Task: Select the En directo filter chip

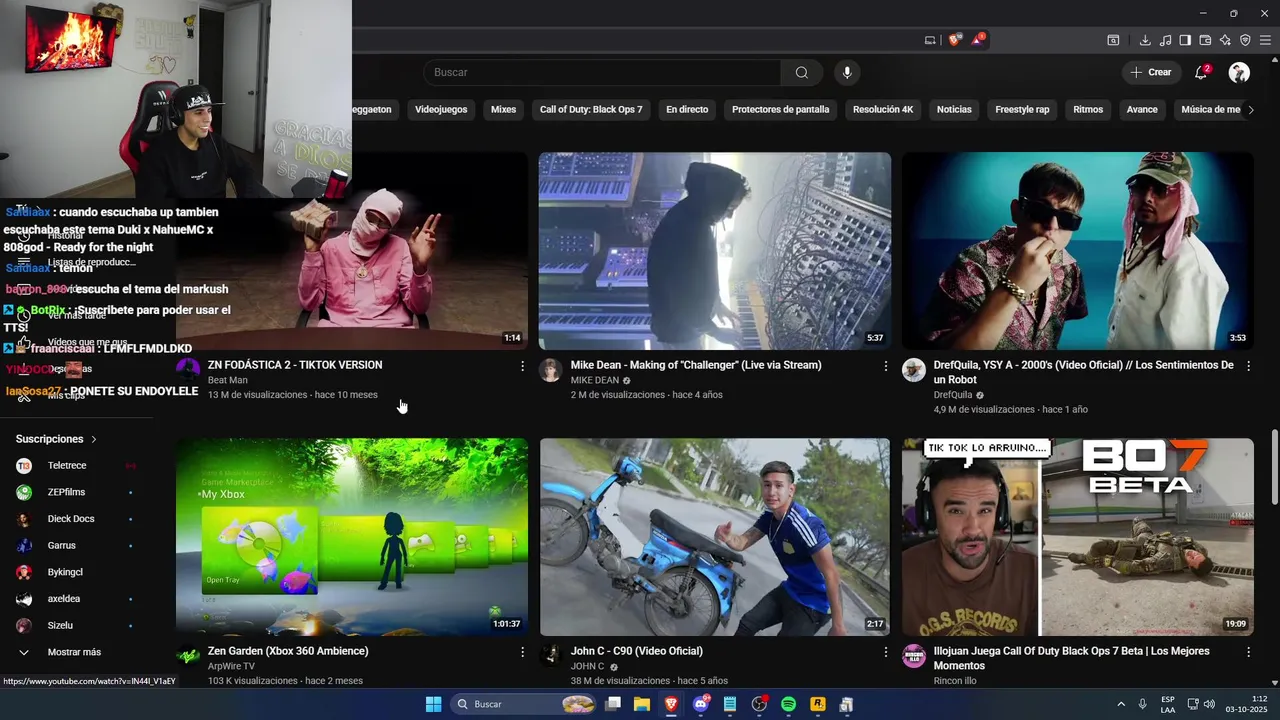Action: tap(687, 110)
